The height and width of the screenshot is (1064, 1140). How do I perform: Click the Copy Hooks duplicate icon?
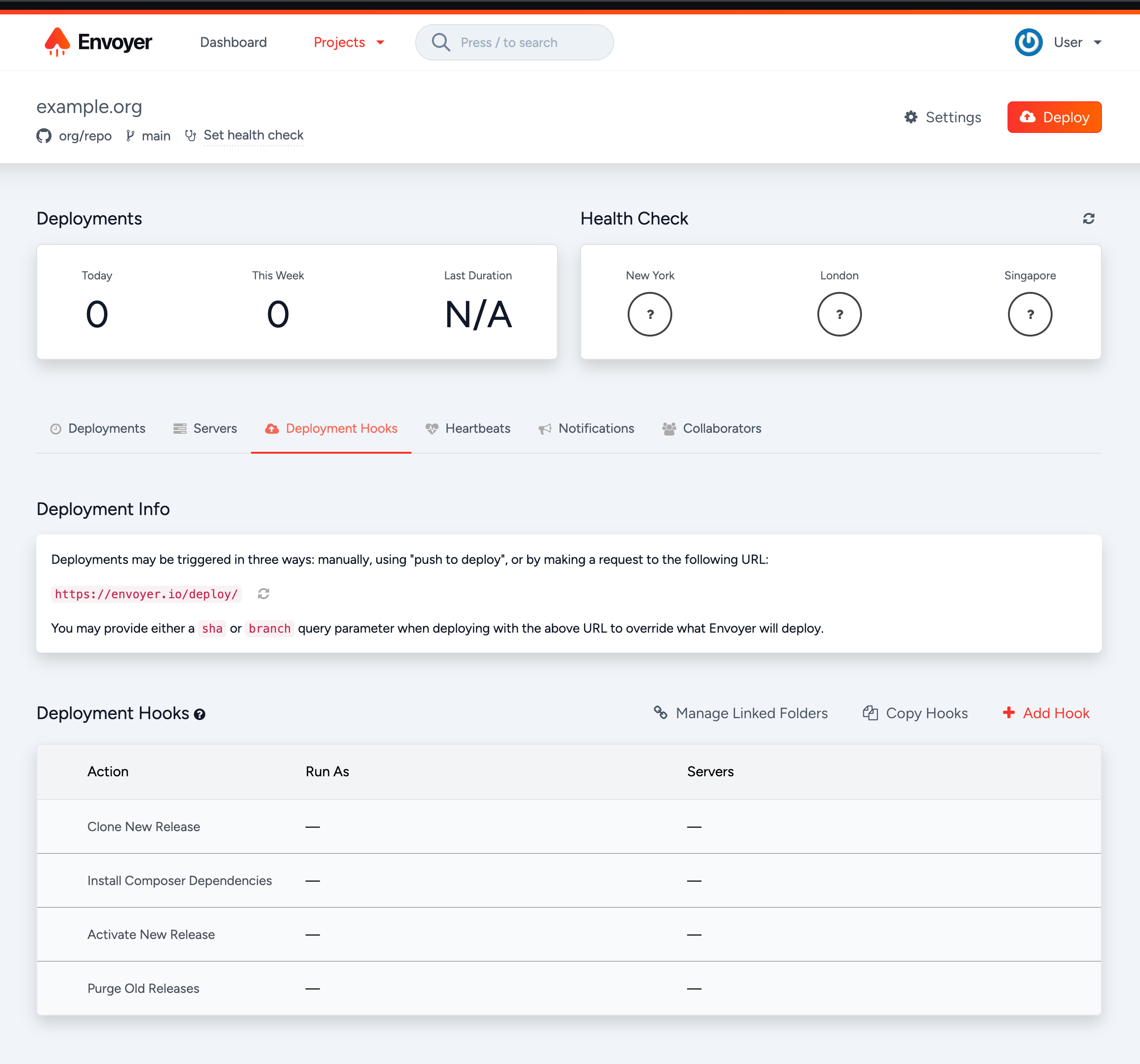870,713
